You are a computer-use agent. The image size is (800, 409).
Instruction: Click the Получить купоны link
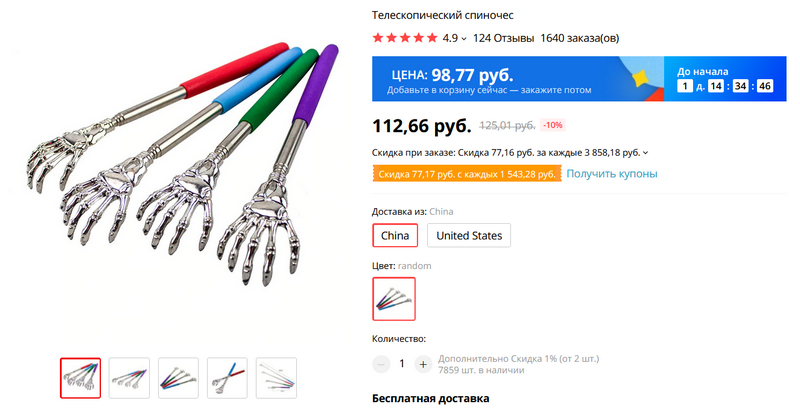coord(612,173)
